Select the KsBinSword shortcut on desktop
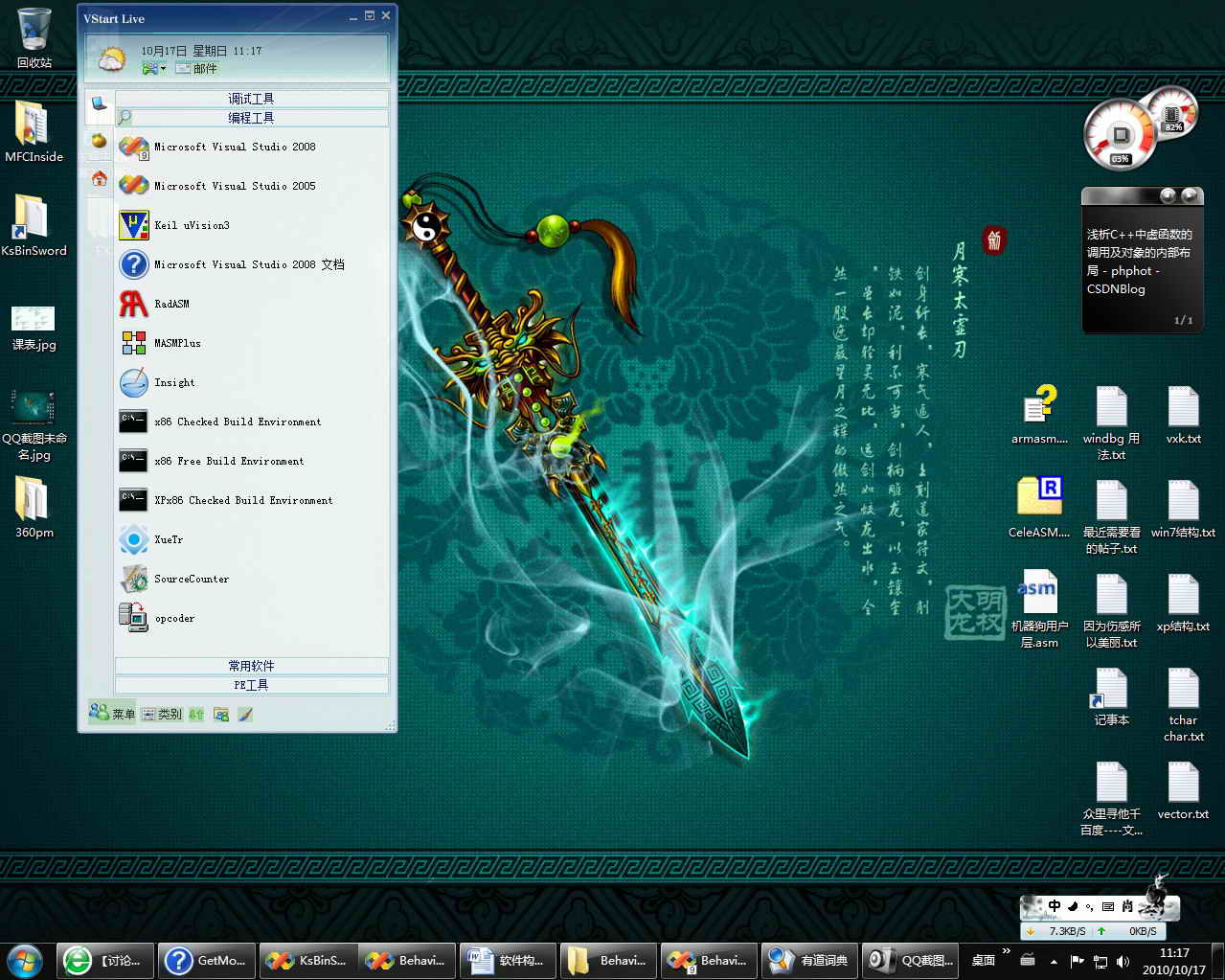Viewport: 1225px width, 980px height. (x=34, y=225)
